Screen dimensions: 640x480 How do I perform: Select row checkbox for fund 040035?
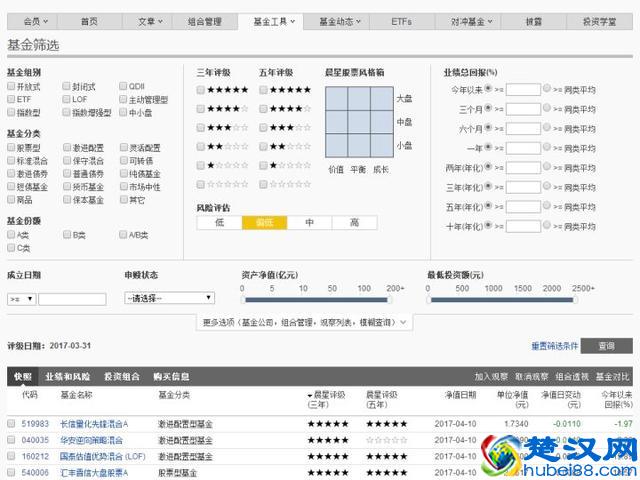[11, 440]
